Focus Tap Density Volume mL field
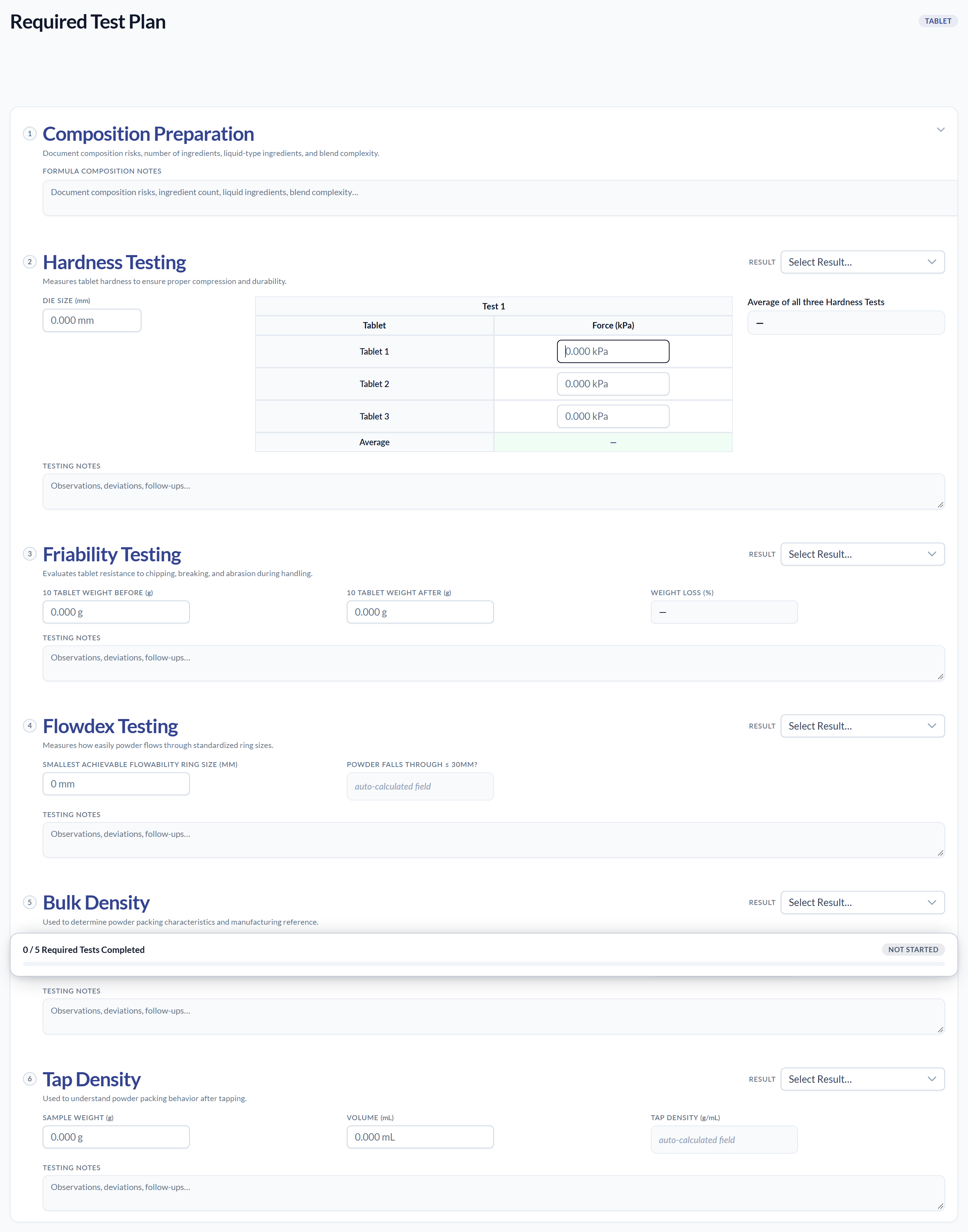 click(x=420, y=1137)
